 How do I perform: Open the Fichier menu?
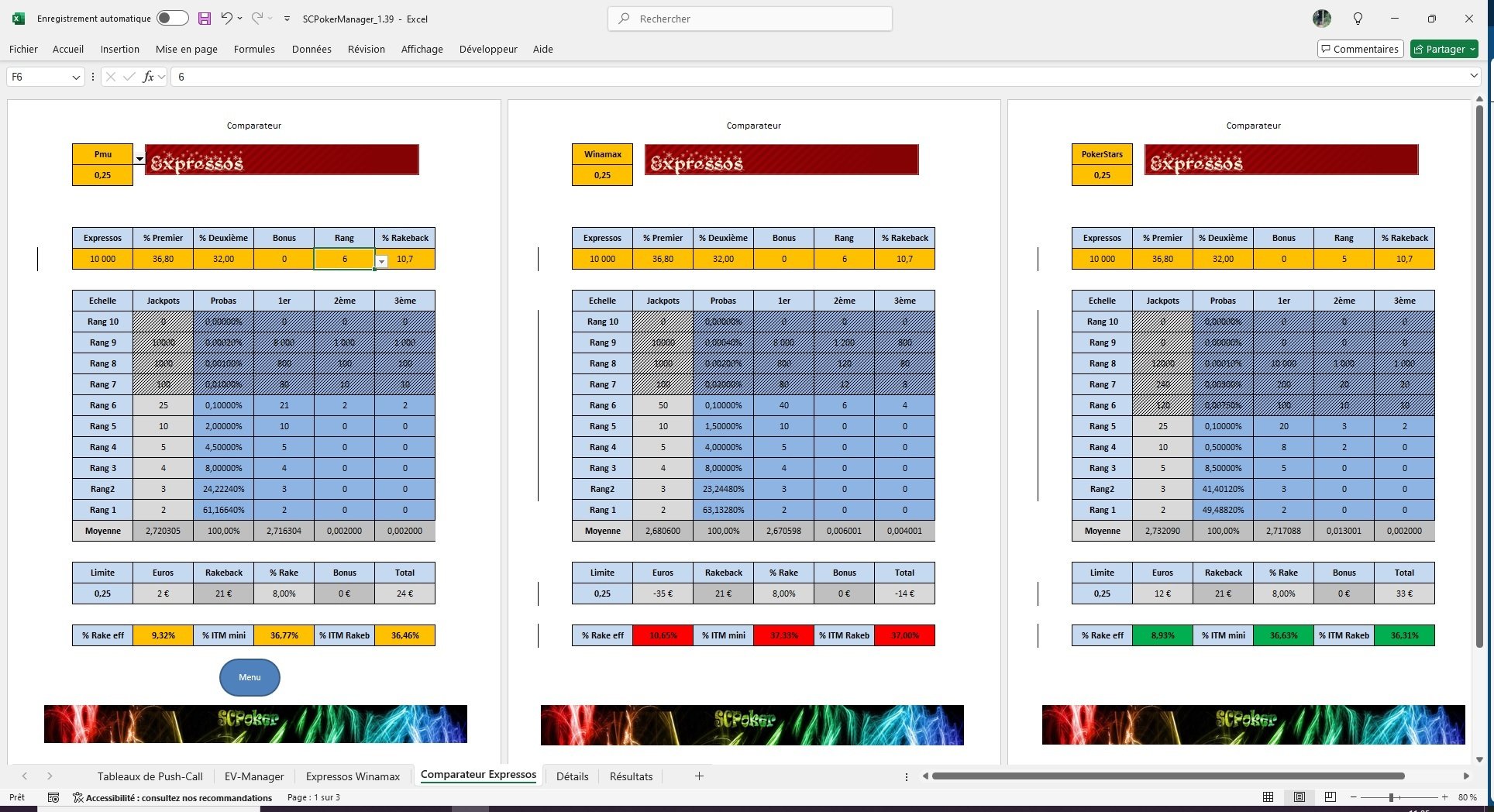(x=23, y=49)
